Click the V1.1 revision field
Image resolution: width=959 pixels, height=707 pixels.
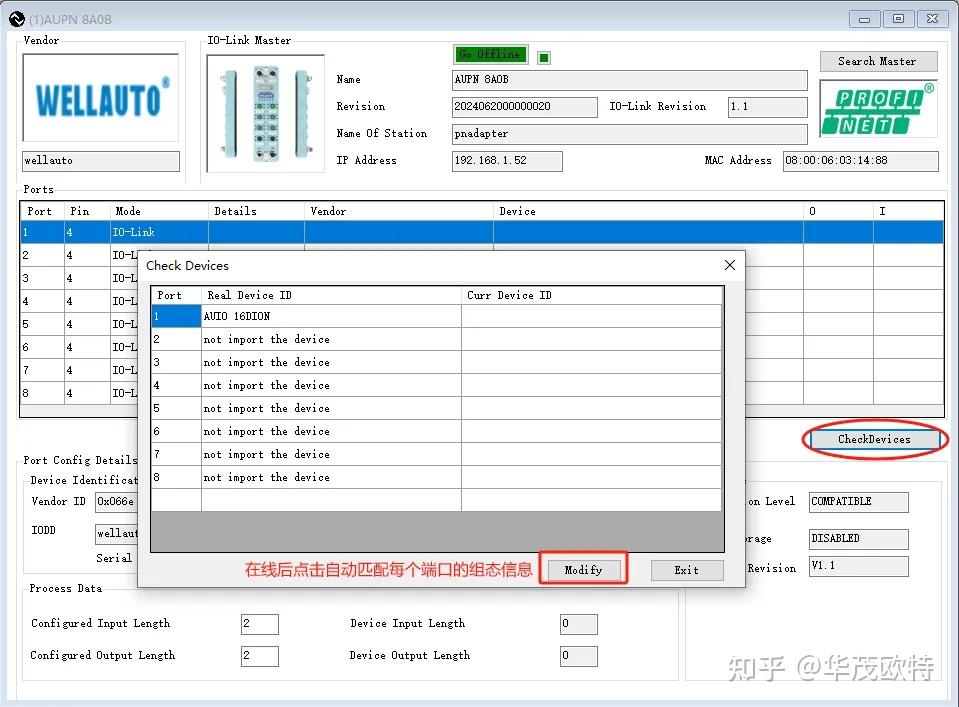(859, 566)
